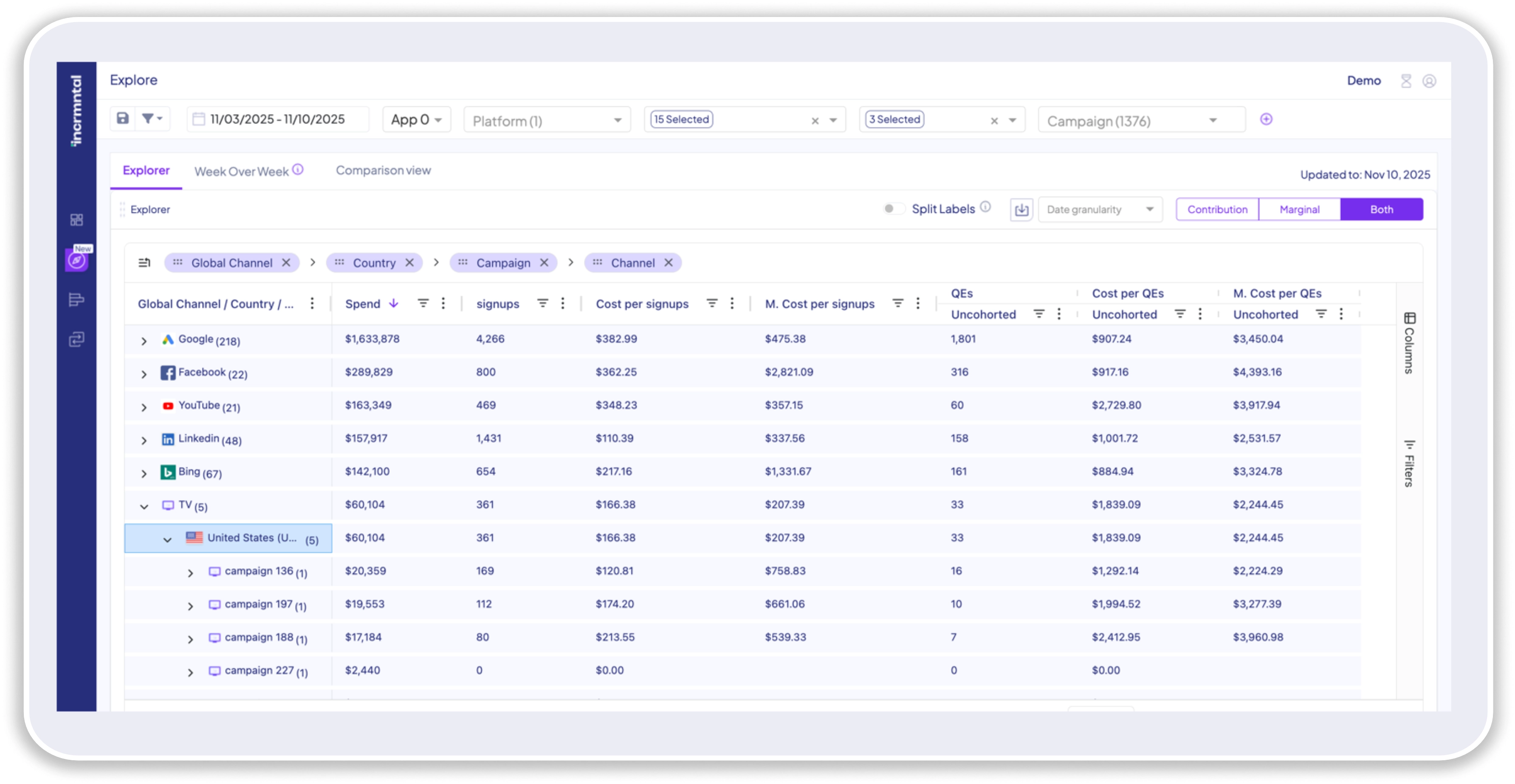Click the hourglass icon next to Demo
The height and width of the screenshot is (784, 1515).
tap(1405, 81)
